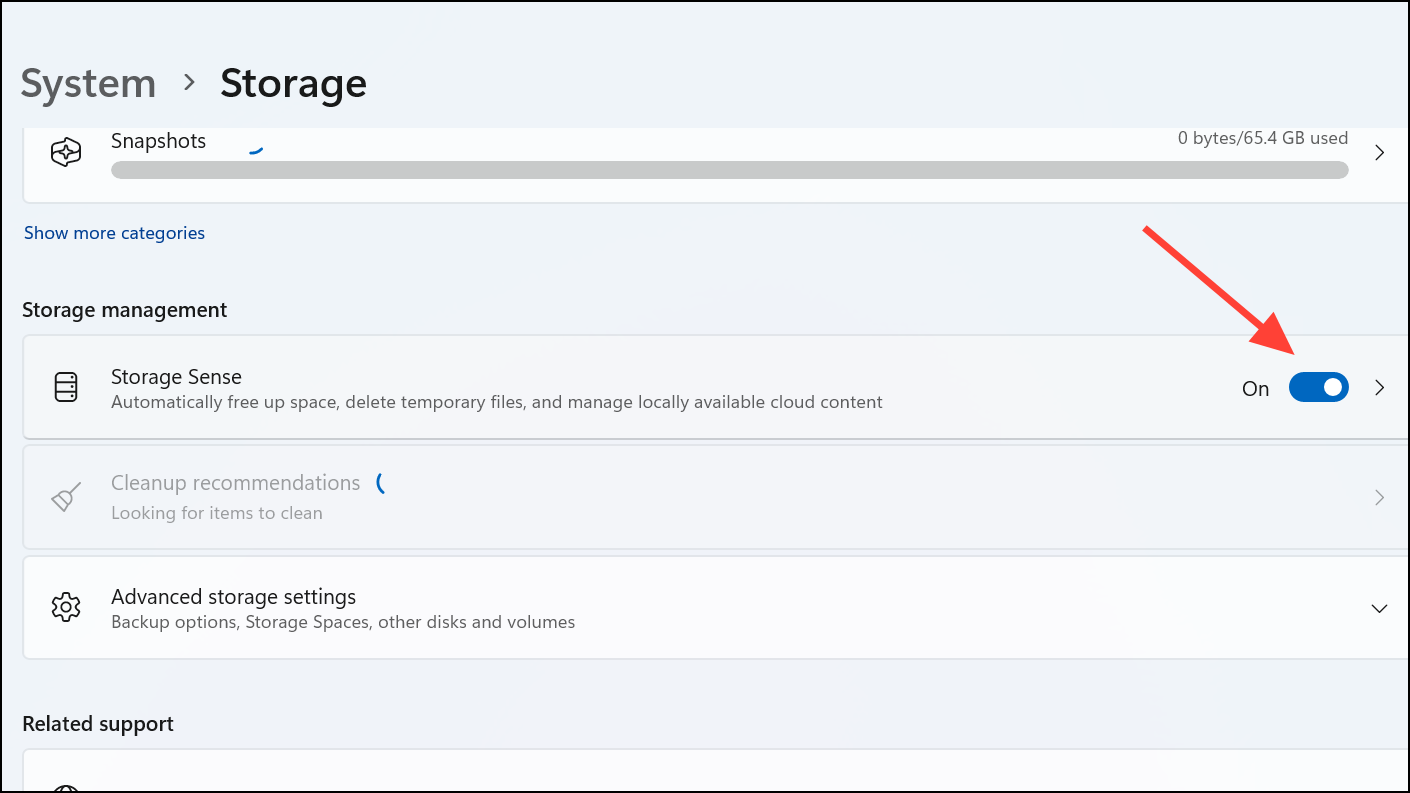Click the Snapshots label text
Image resolution: width=1410 pixels, height=793 pixels.
click(x=158, y=141)
